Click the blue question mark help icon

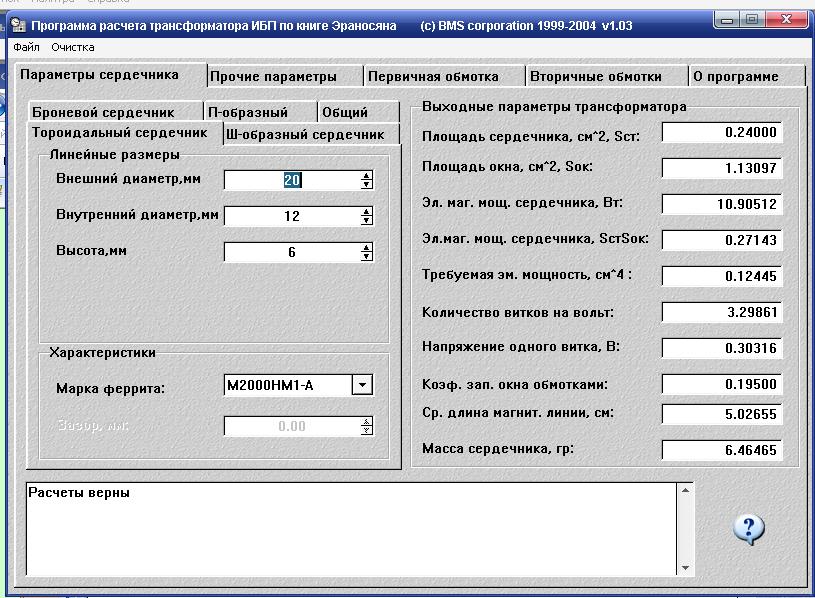tap(749, 528)
